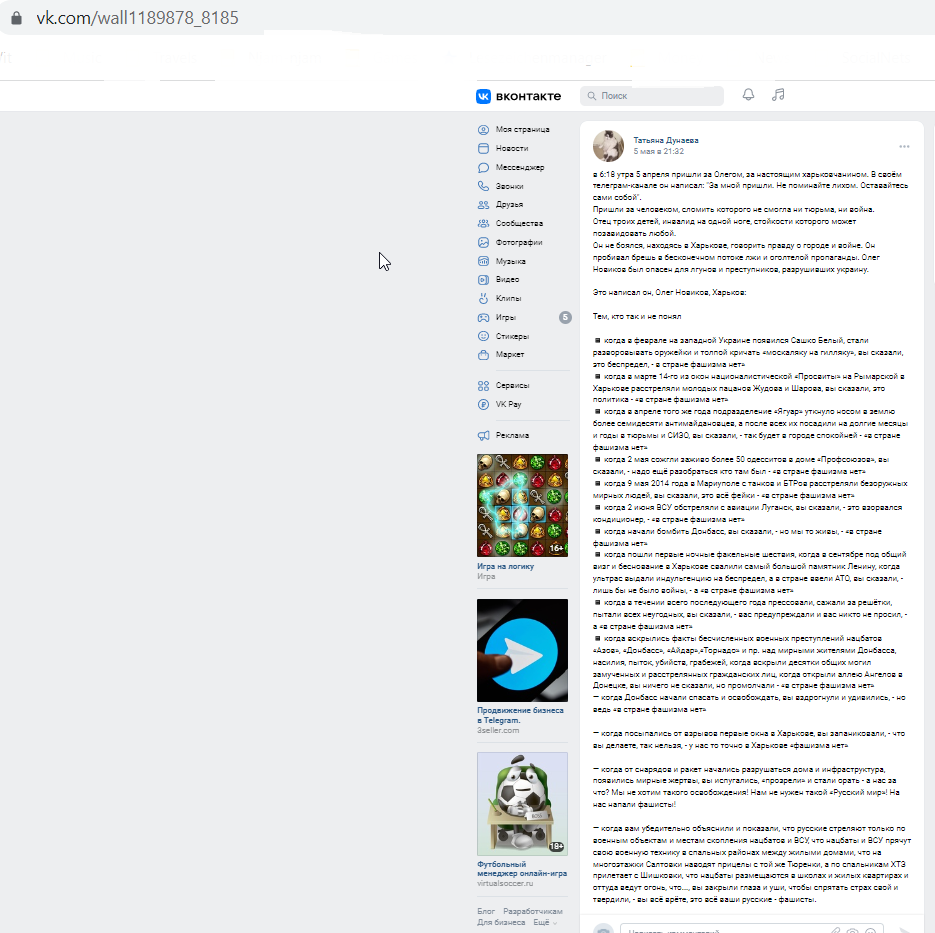Open Стикеры smiley icon
This screenshot has width=935, height=933.
484,336
